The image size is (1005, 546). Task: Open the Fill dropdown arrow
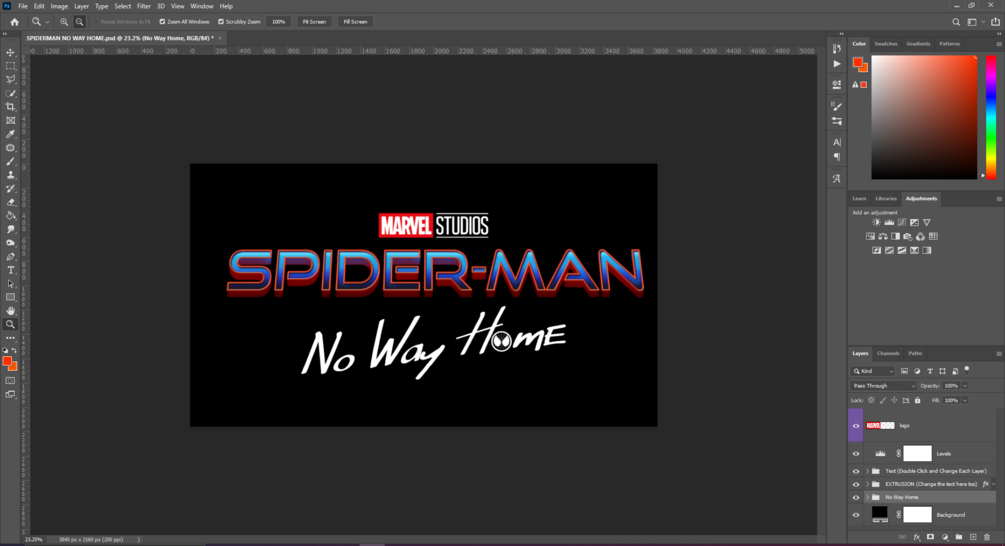coord(965,401)
